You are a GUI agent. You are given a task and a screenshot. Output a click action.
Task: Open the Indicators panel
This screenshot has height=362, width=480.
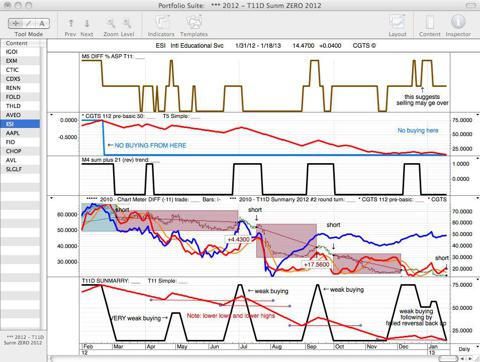pos(161,23)
